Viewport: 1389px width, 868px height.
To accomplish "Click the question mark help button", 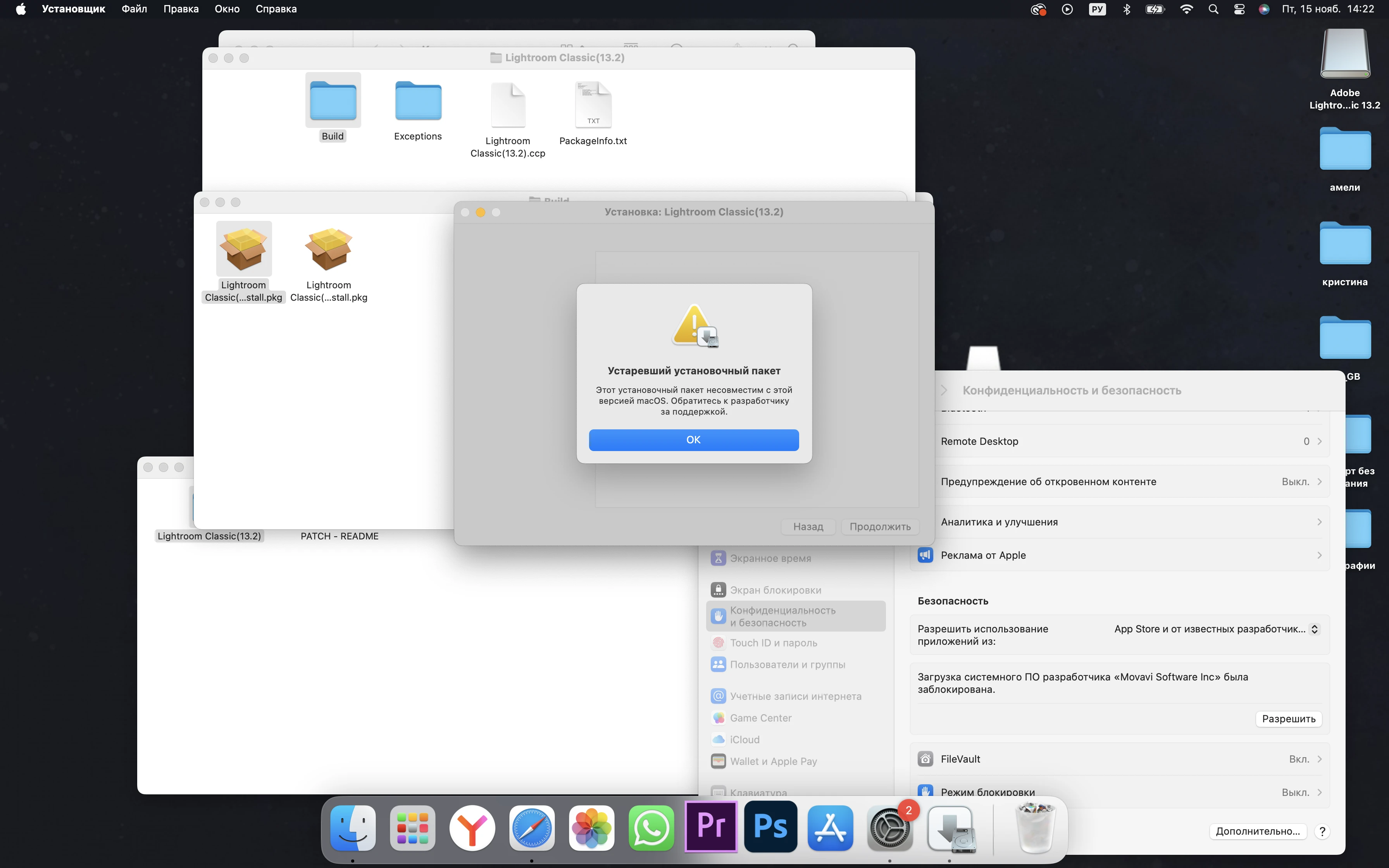I will pos(1322,831).
